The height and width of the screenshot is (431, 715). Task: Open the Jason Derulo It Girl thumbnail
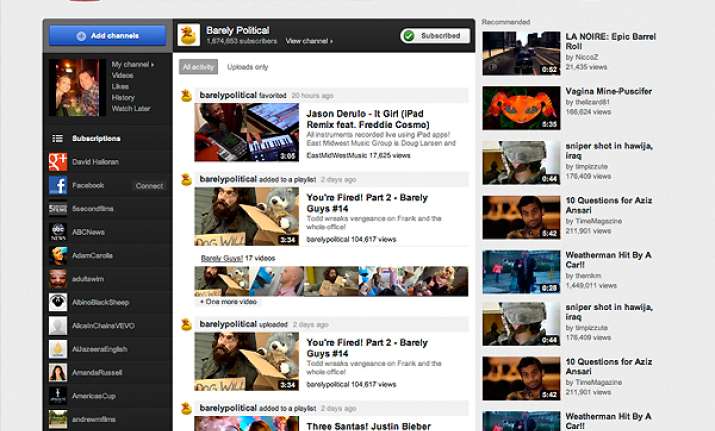[x=247, y=132]
